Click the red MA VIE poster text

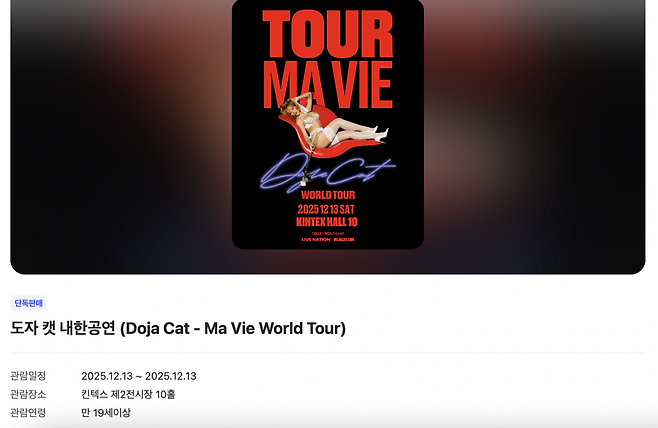click(328, 85)
